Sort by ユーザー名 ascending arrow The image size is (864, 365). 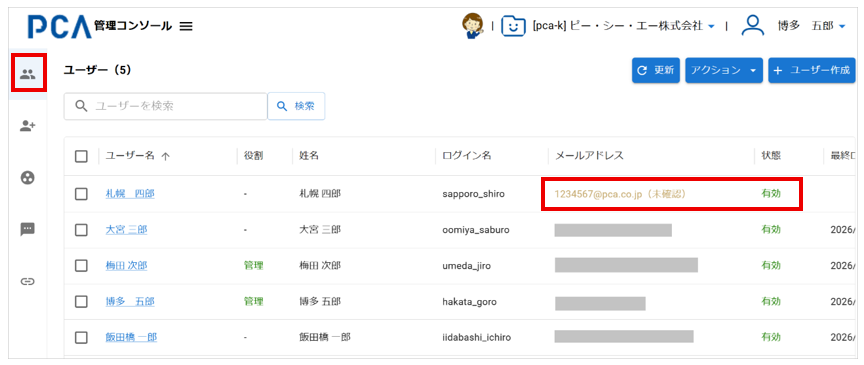coord(165,157)
